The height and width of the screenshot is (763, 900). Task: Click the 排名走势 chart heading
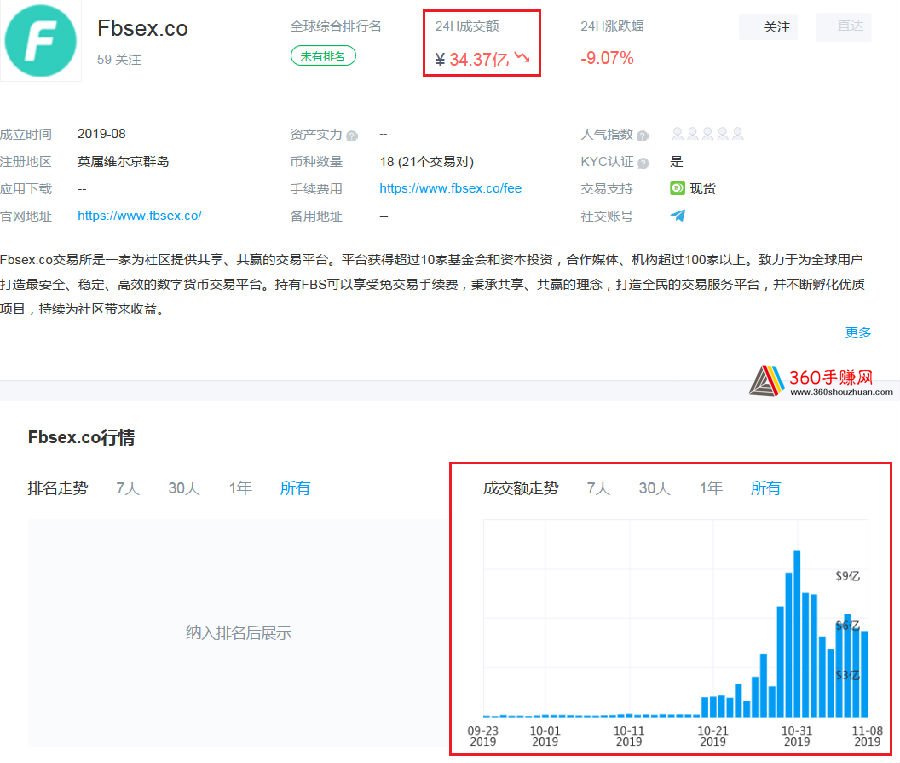pos(58,488)
